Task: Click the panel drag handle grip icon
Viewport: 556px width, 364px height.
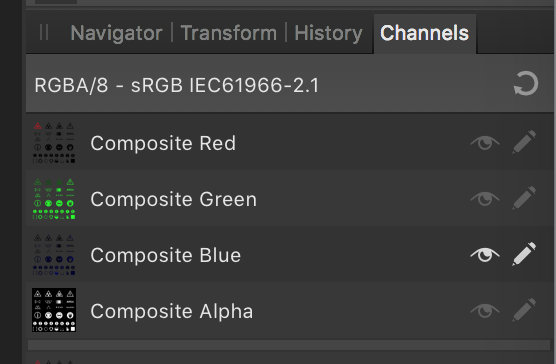Action: click(44, 32)
